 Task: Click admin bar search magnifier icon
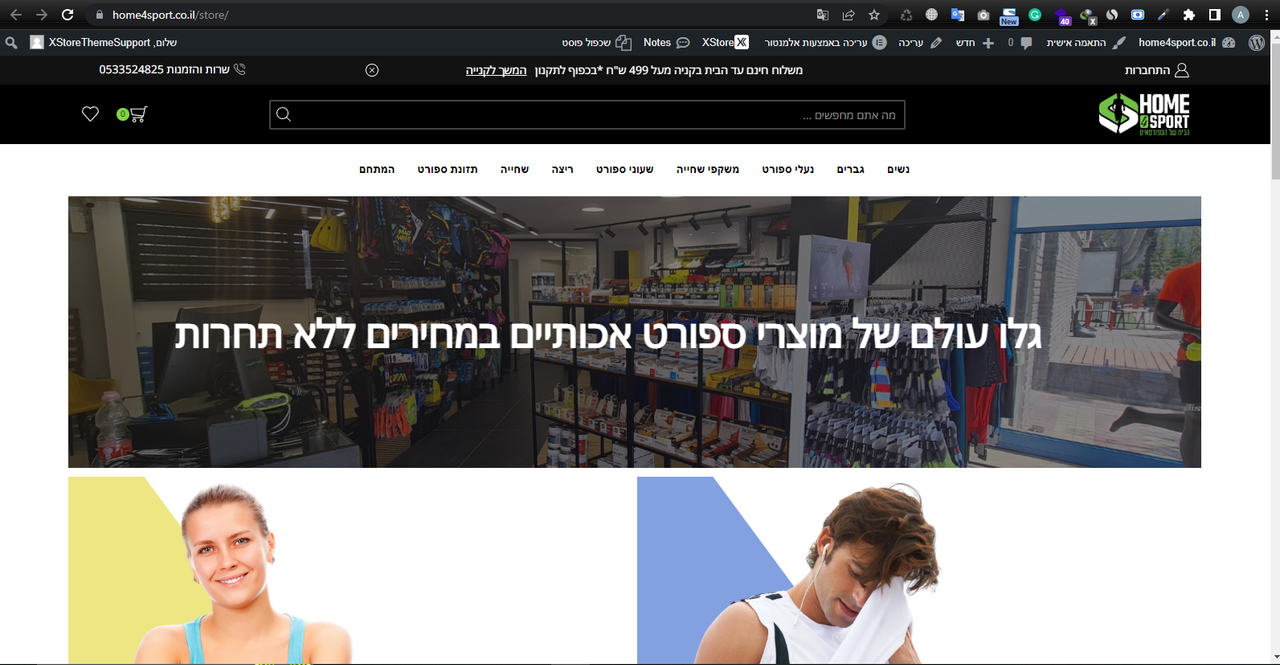12,43
